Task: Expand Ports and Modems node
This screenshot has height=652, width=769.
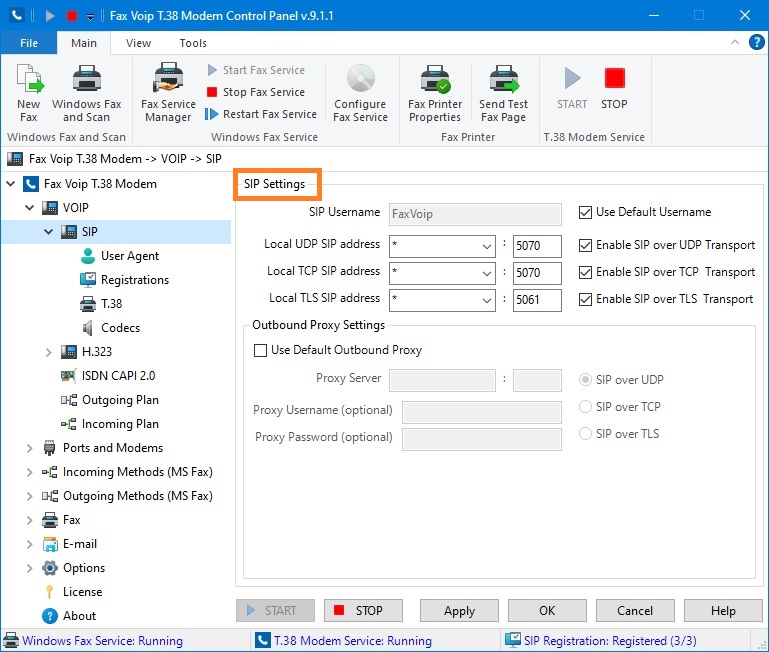Action: pos(29,448)
